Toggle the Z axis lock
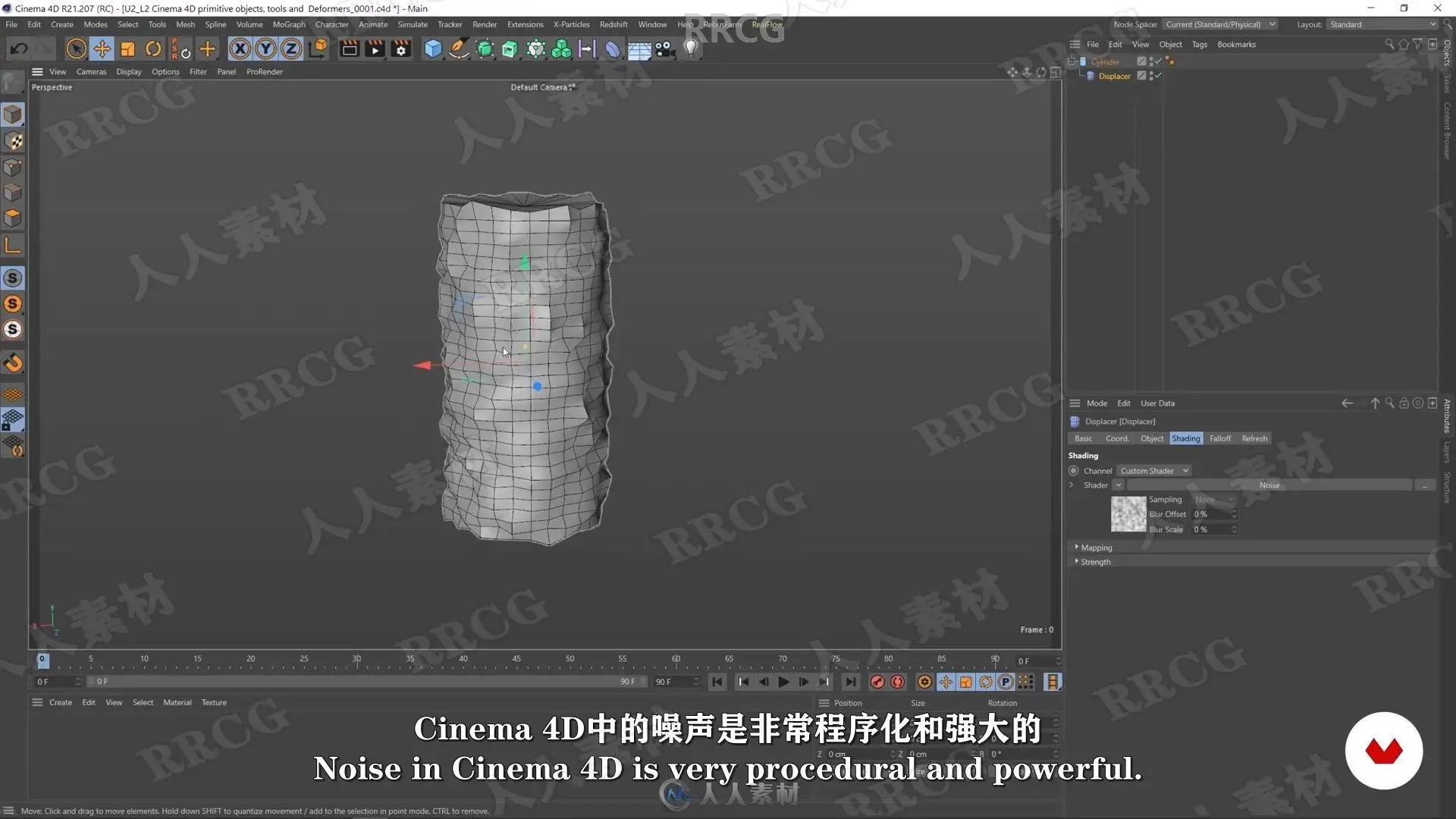 point(291,49)
